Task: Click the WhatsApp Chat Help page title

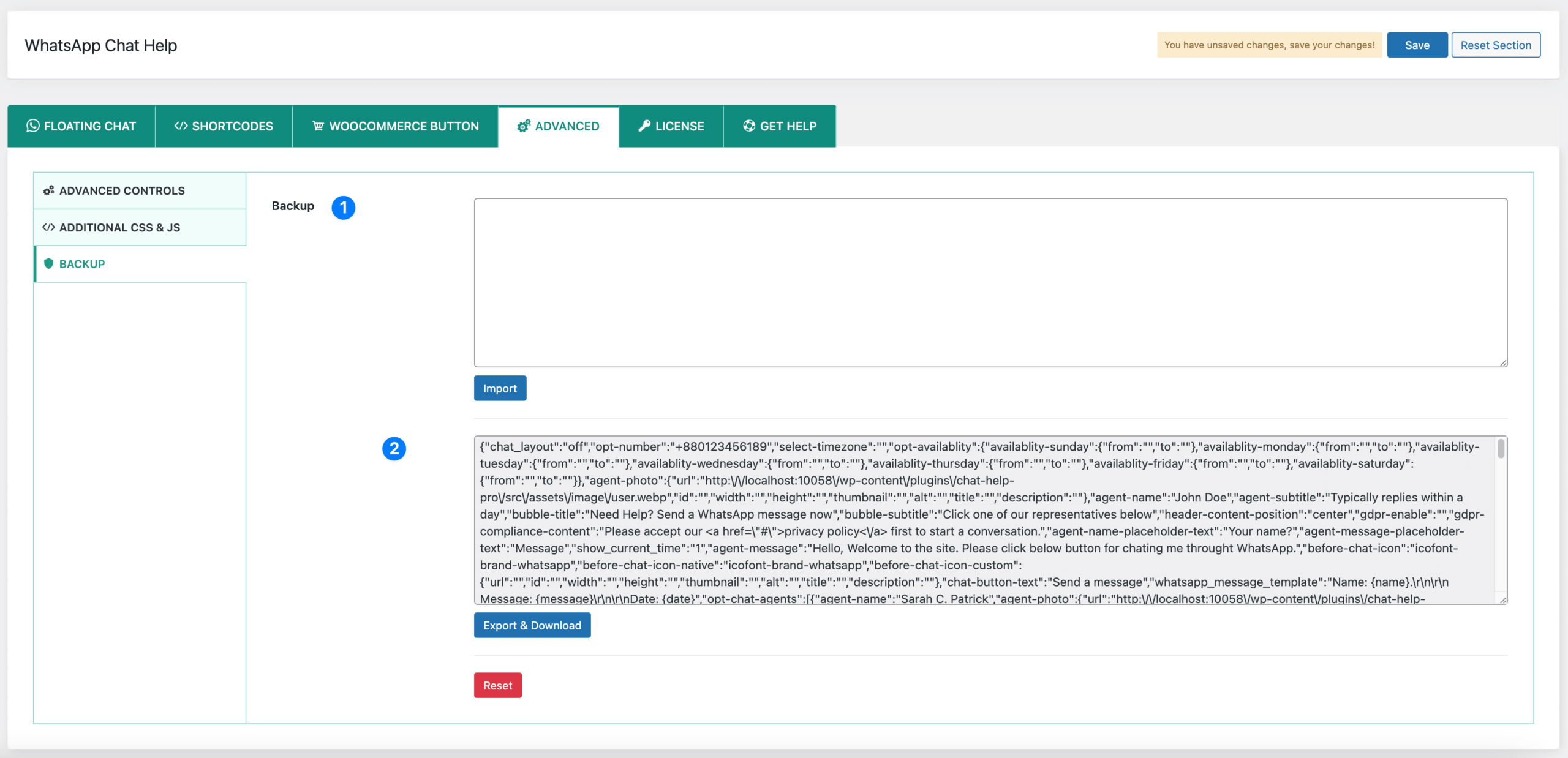Action: [101, 45]
